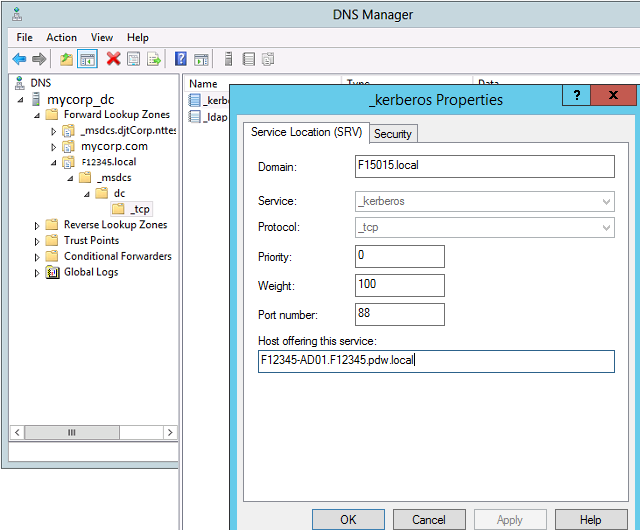Click the DNS Manager title bar icon

click(x=17, y=14)
